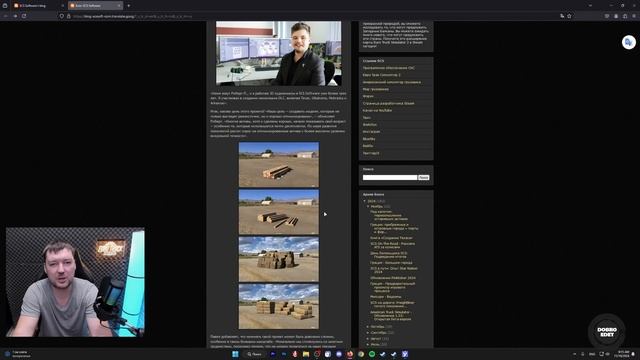The image size is (640, 360).
Task: Open the Греция - Большие города archive post
Action: 391,263
